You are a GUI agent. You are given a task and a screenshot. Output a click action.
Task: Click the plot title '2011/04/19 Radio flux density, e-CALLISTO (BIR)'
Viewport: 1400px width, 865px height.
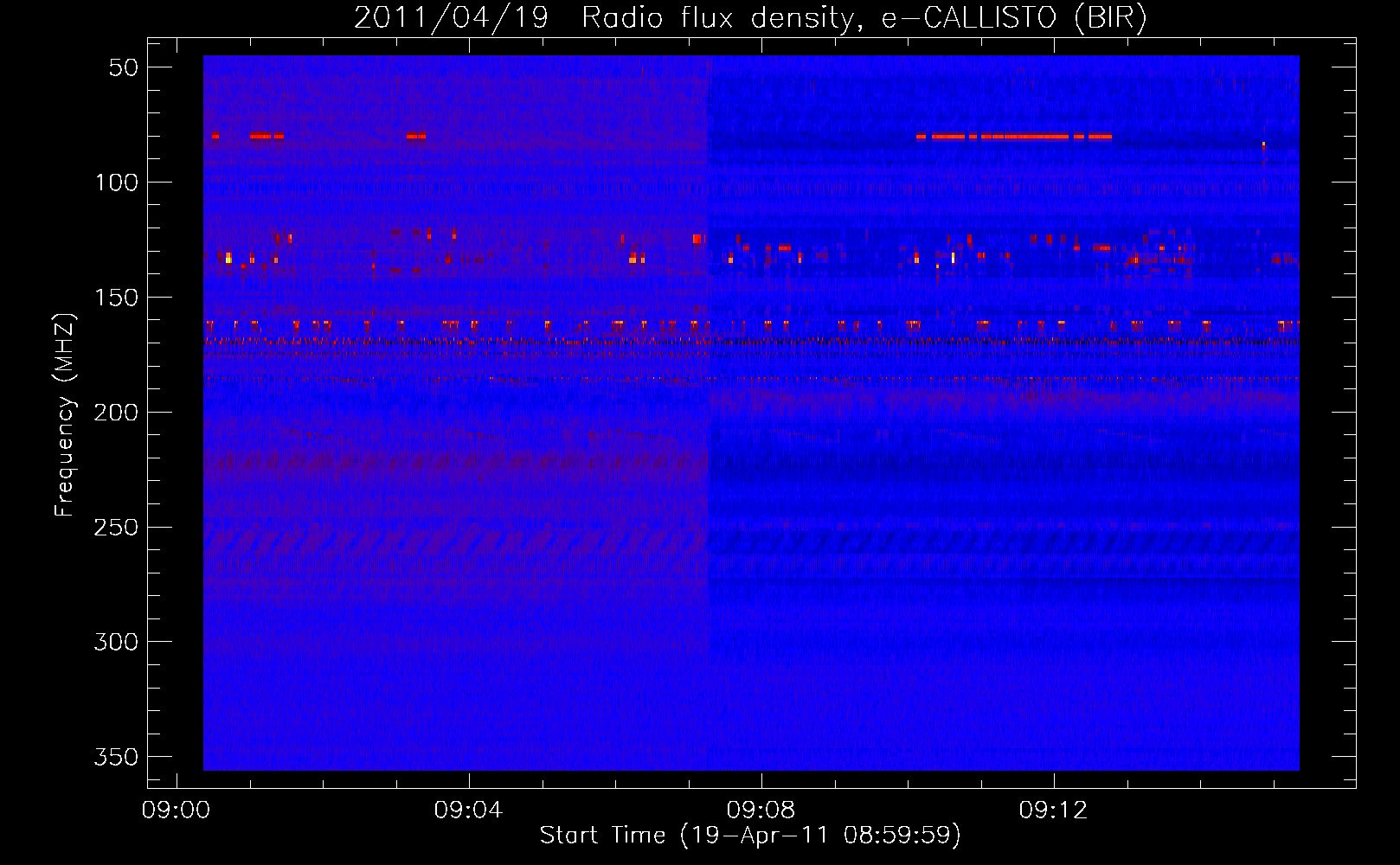point(750,18)
